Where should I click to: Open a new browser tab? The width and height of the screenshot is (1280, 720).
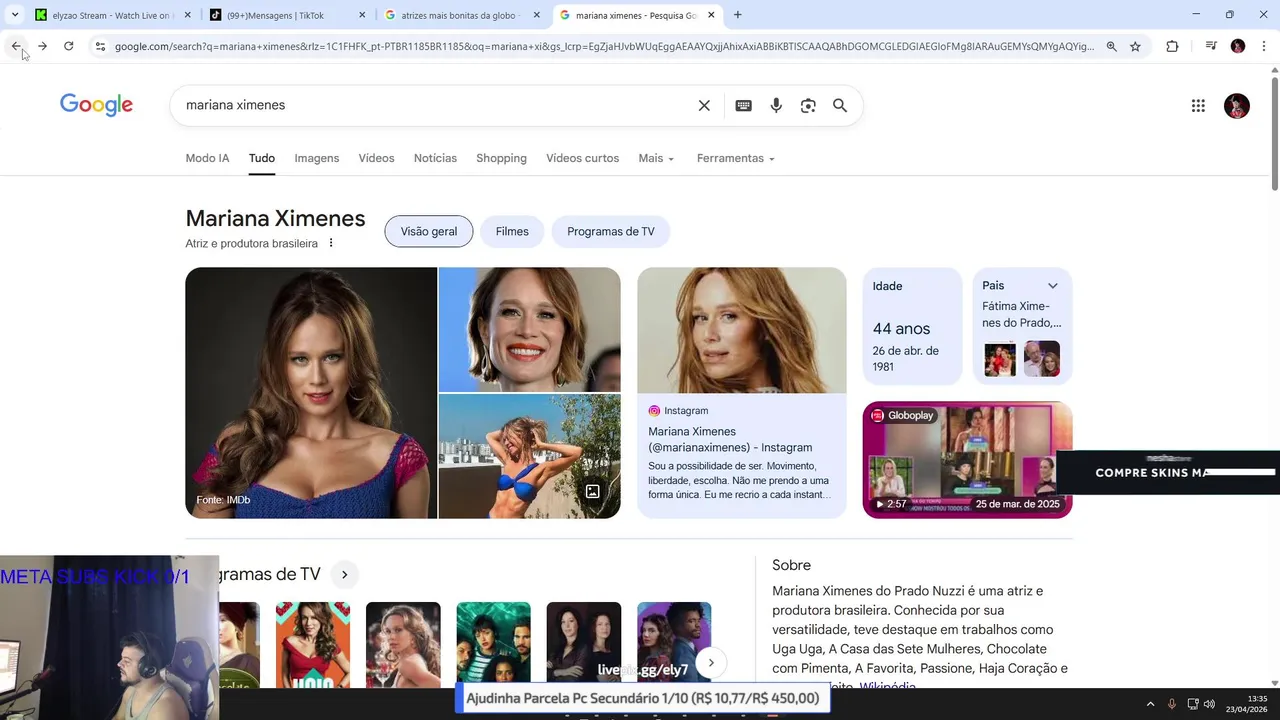tap(737, 15)
